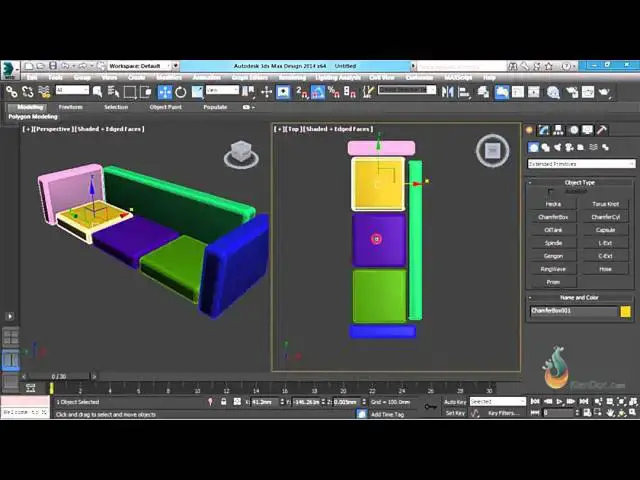Click the Torus Knot object type button
Image resolution: width=640 pixels, height=480 pixels.
click(606, 204)
